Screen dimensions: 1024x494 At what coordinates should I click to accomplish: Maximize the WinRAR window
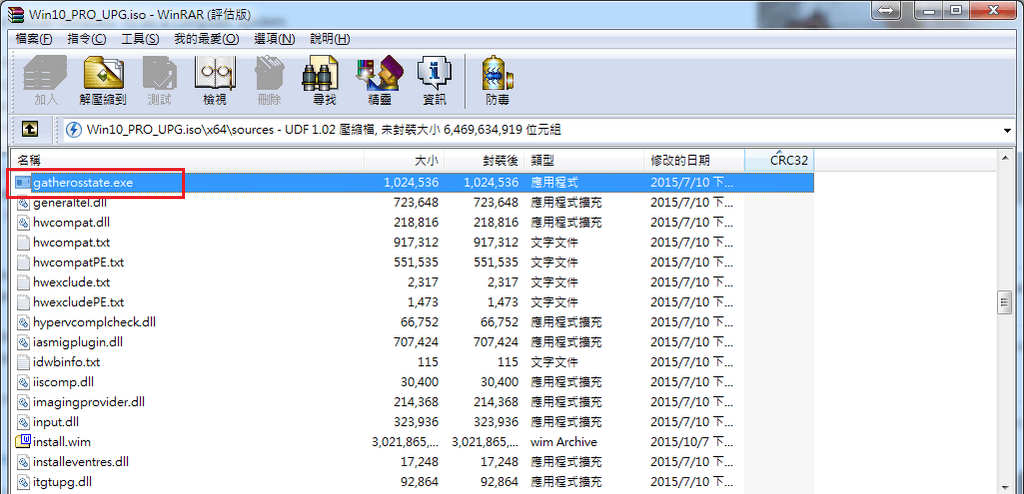pyautogui.click(x=957, y=10)
